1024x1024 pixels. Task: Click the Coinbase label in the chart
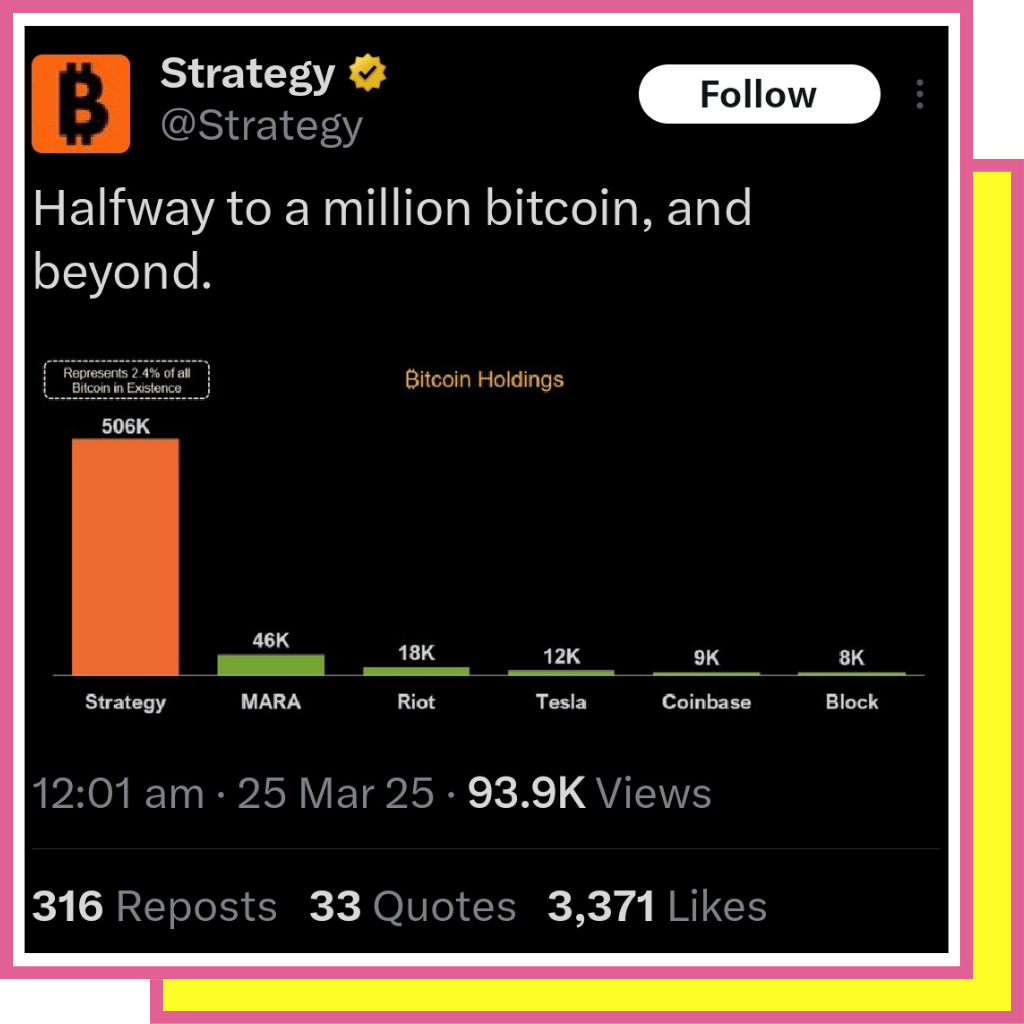(707, 702)
